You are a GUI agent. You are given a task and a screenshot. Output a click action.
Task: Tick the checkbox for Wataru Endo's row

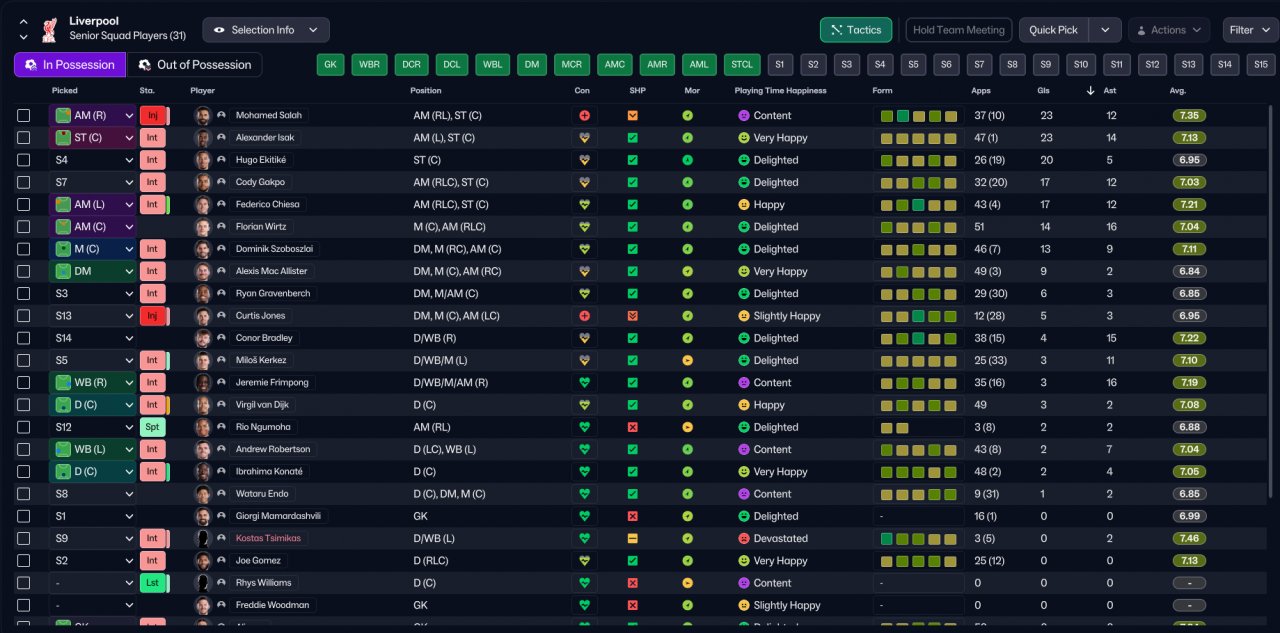24,494
